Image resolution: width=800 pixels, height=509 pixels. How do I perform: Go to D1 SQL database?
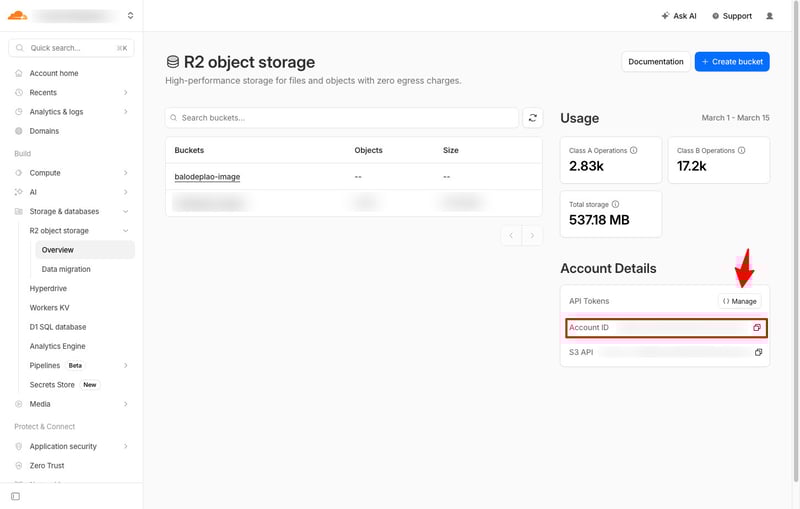(58, 327)
